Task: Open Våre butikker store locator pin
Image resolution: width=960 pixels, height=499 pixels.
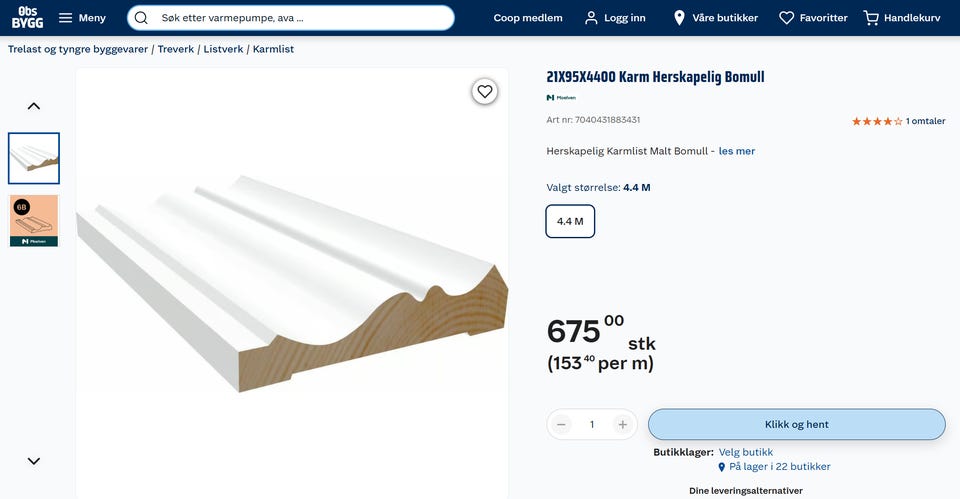Action: pyautogui.click(x=680, y=18)
